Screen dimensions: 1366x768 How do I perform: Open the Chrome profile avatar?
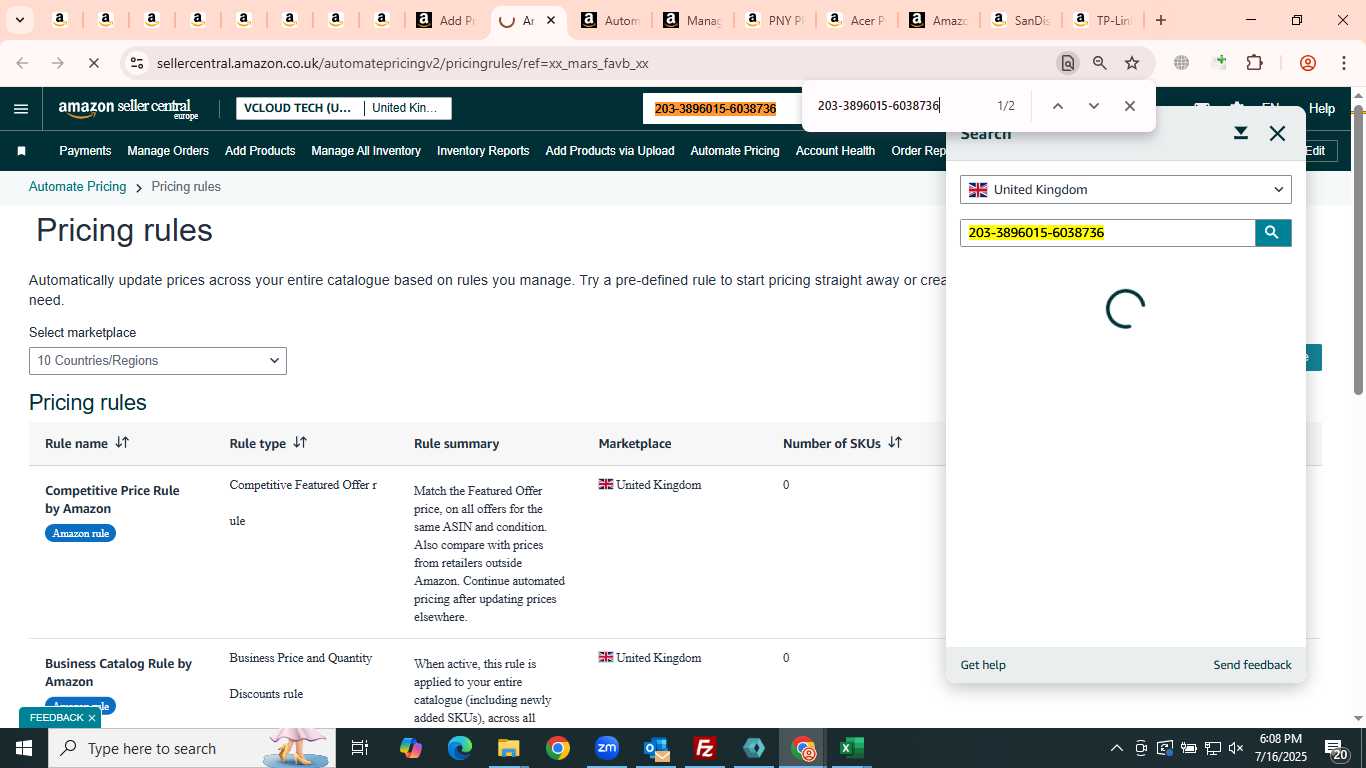pos(1307,63)
